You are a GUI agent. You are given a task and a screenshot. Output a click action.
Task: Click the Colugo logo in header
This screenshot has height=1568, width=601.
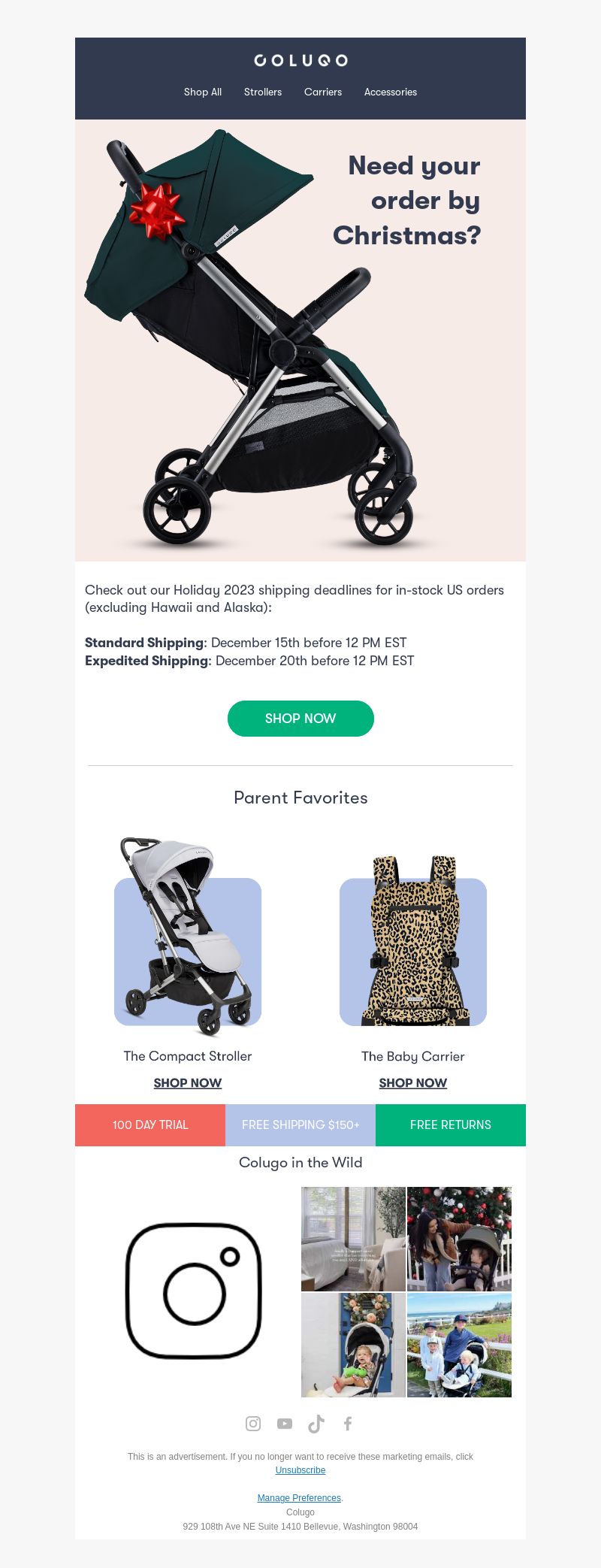pyautogui.click(x=300, y=60)
